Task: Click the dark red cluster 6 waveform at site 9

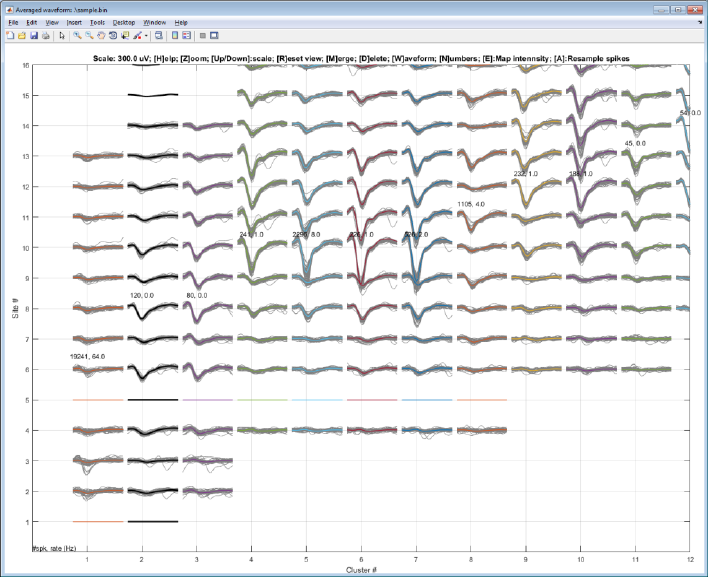Action: click(373, 280)
